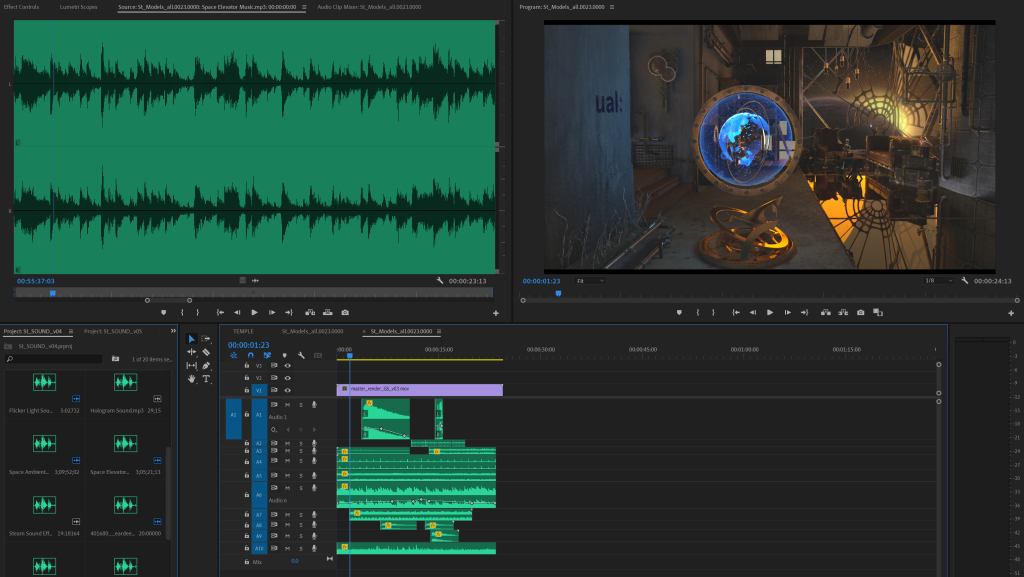
Task: Mute audio track A1
Action: click(287, 405)
